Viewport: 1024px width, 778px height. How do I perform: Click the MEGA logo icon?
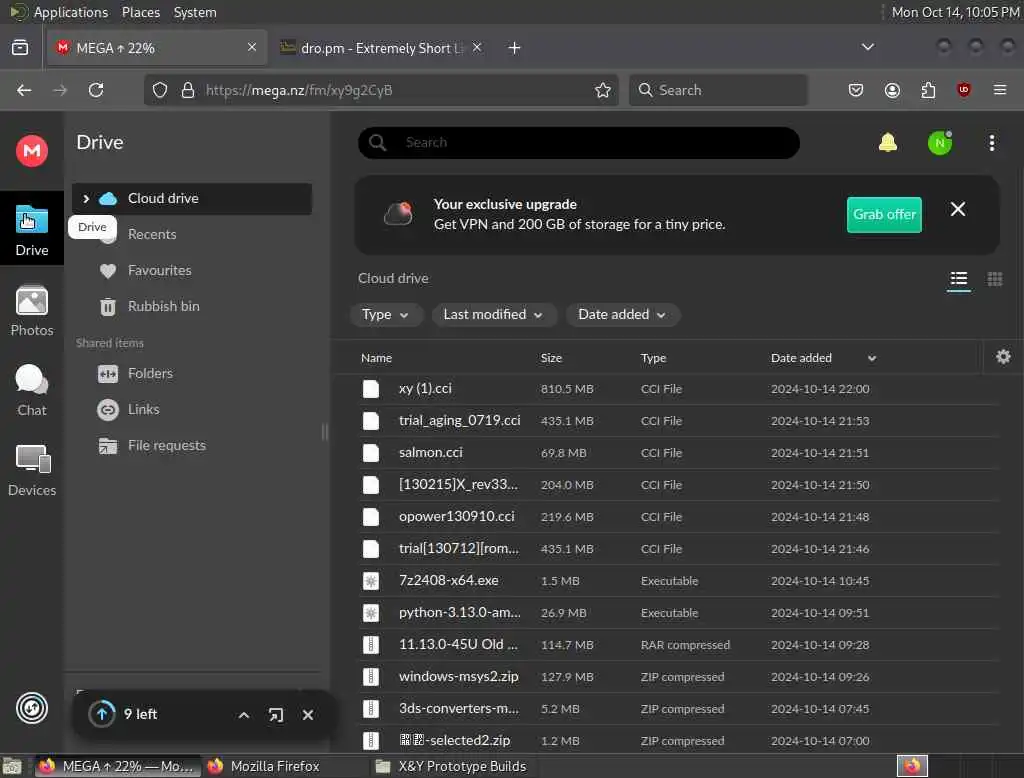[x=31, y=151]
